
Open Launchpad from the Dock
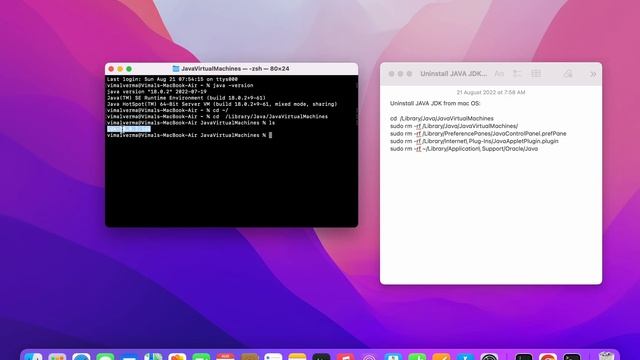(58, 356)
